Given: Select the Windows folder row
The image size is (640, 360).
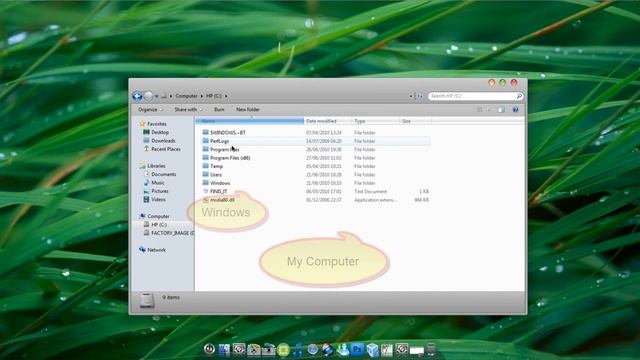Looking at the screenshot, I should click(x=316, y=183).
